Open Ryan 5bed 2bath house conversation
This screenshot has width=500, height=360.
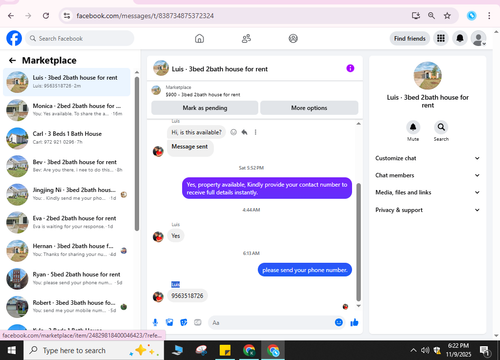[x=67, y=279]
